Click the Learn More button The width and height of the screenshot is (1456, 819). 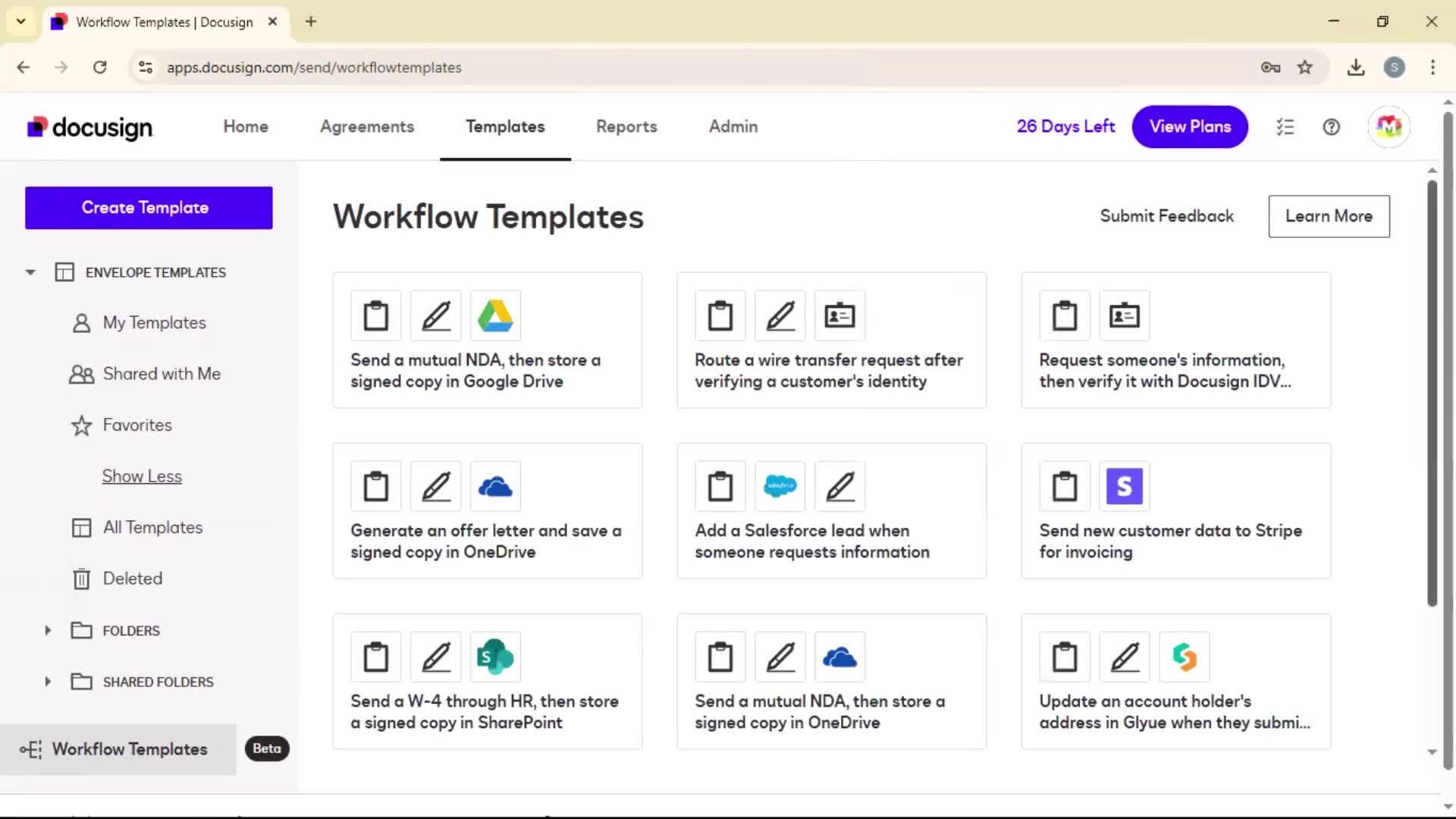(x=1329, y=216)
